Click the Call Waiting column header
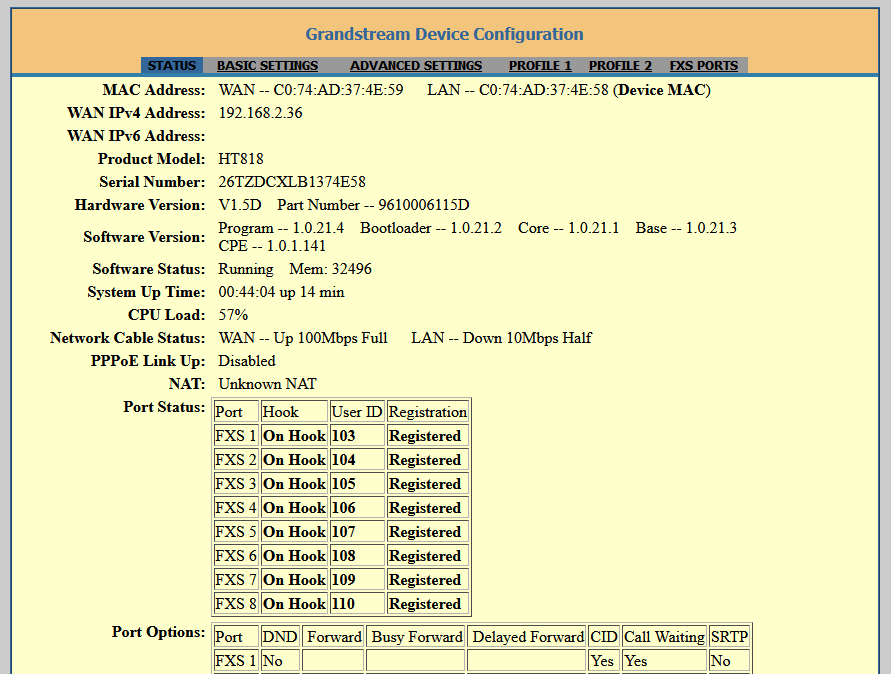Screen dimensions: 891x674 click(x=663, y=637)
